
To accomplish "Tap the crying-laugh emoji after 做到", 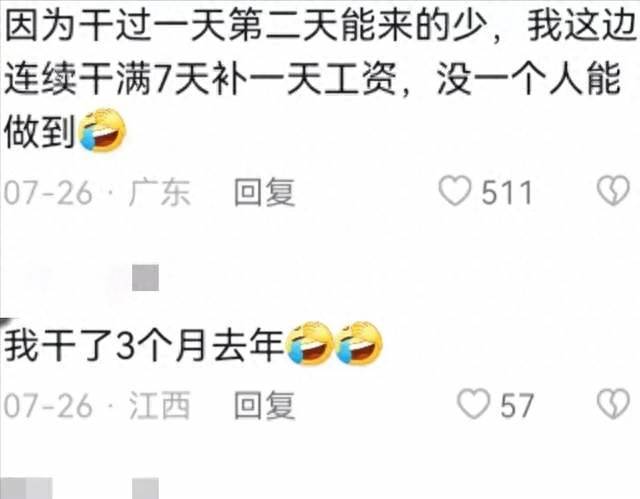I will [x=102, y=130].
